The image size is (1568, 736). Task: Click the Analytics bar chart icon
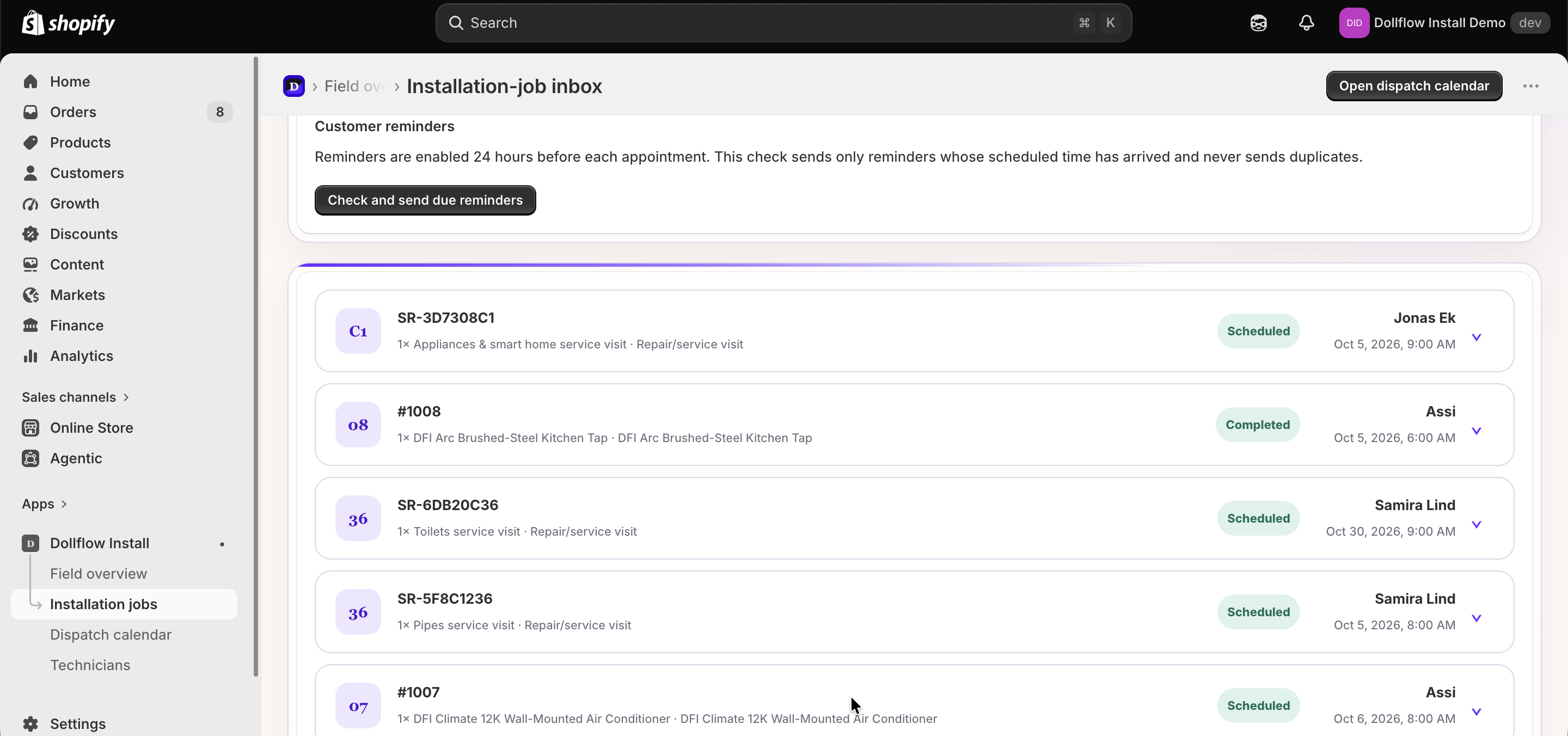(30, 355)
